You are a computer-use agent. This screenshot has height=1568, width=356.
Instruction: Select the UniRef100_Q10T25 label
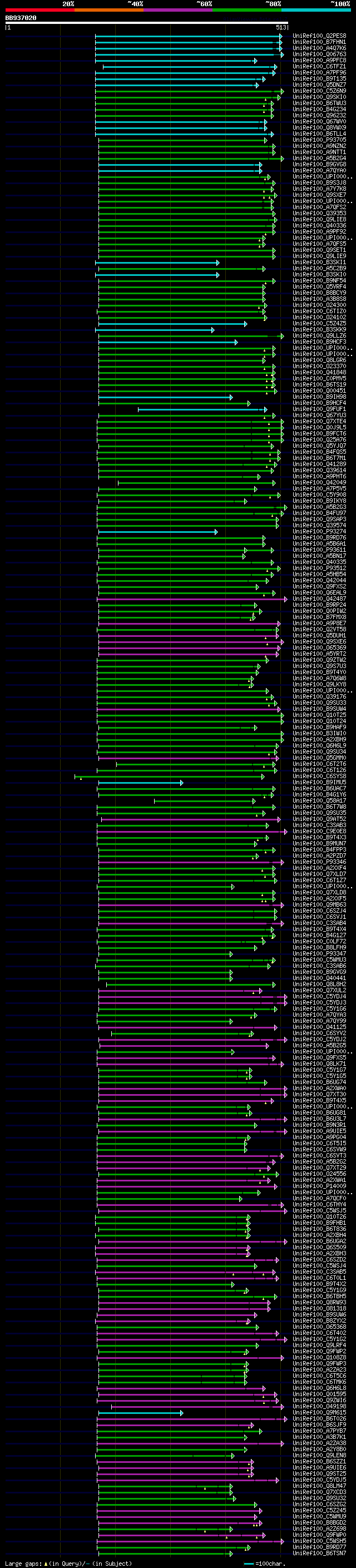click(x=319, y=715)
